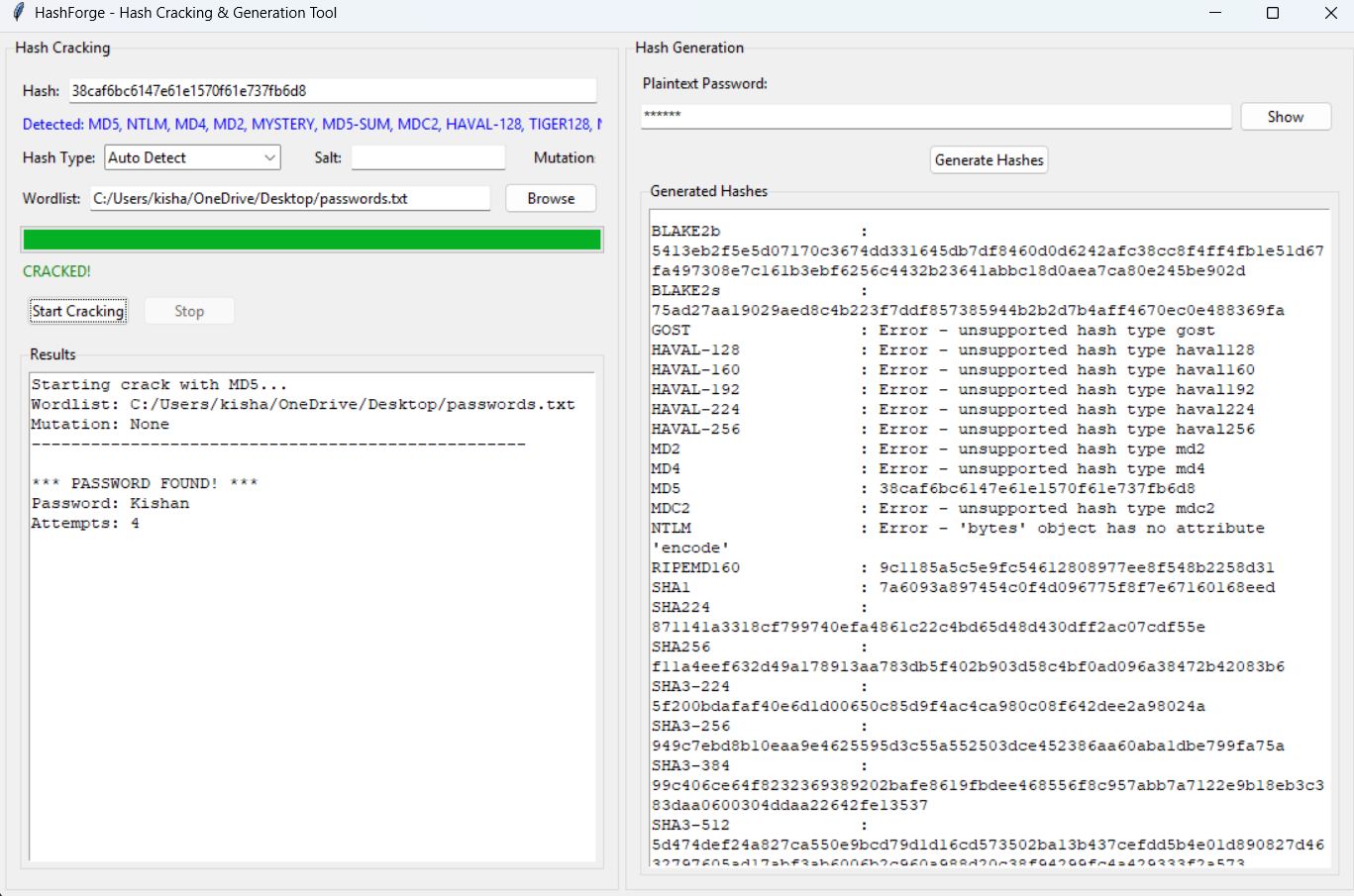Click the Hash Cracking panel title
Image resolution: width=1354 pixels, height=896 pixels.
(x=62, y=48)
